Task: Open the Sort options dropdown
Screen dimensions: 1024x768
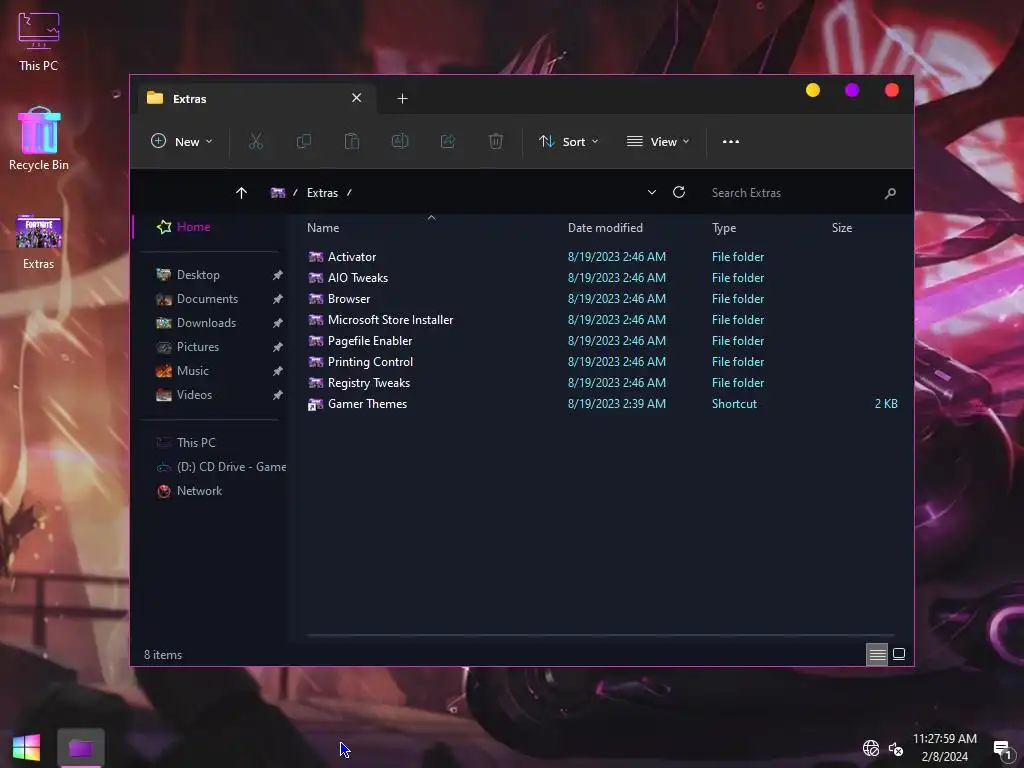Action: click(568, 141)
